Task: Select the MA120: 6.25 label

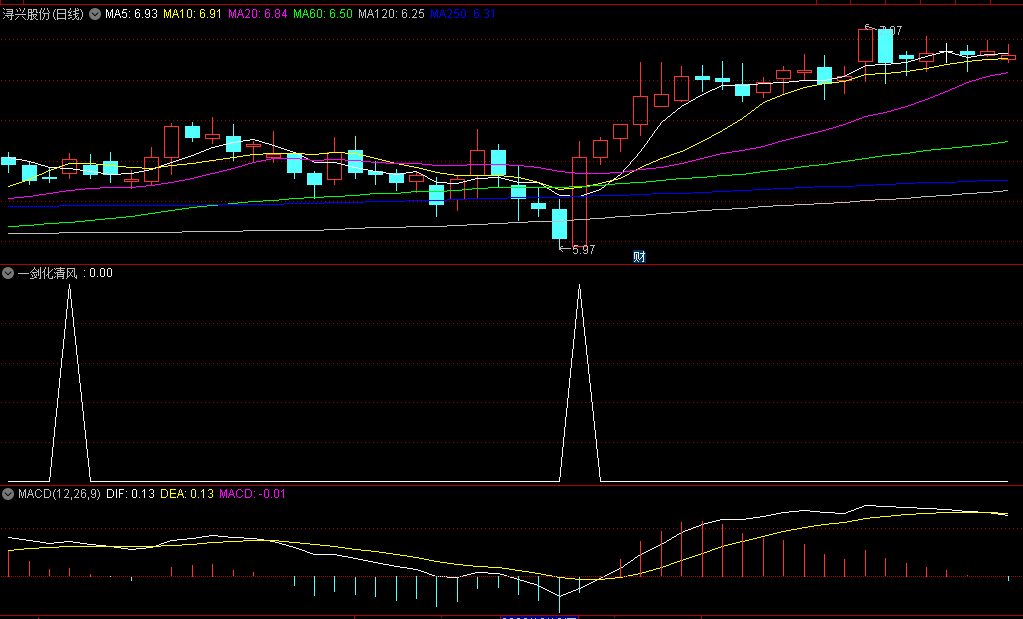Action: click(391, 14)
